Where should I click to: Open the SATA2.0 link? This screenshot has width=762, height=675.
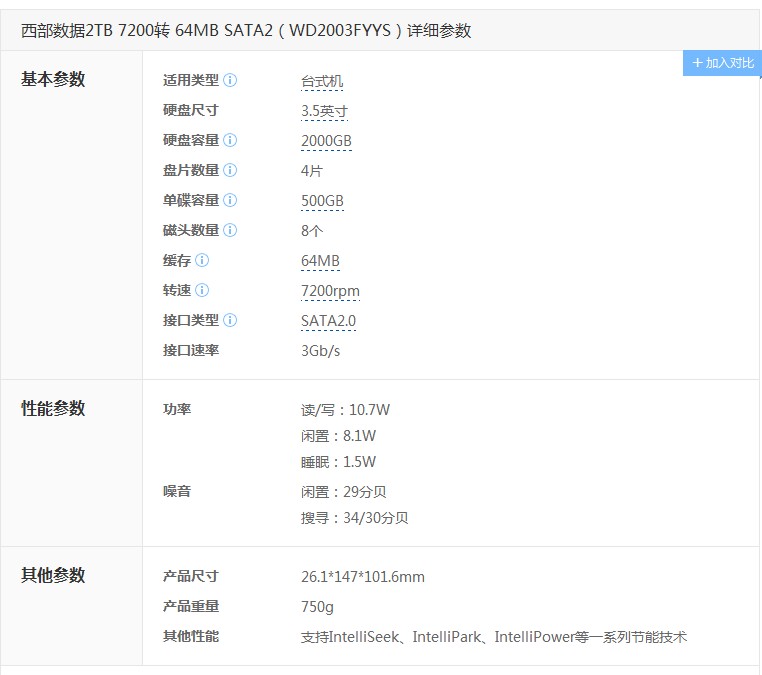[x=328, y=321]
